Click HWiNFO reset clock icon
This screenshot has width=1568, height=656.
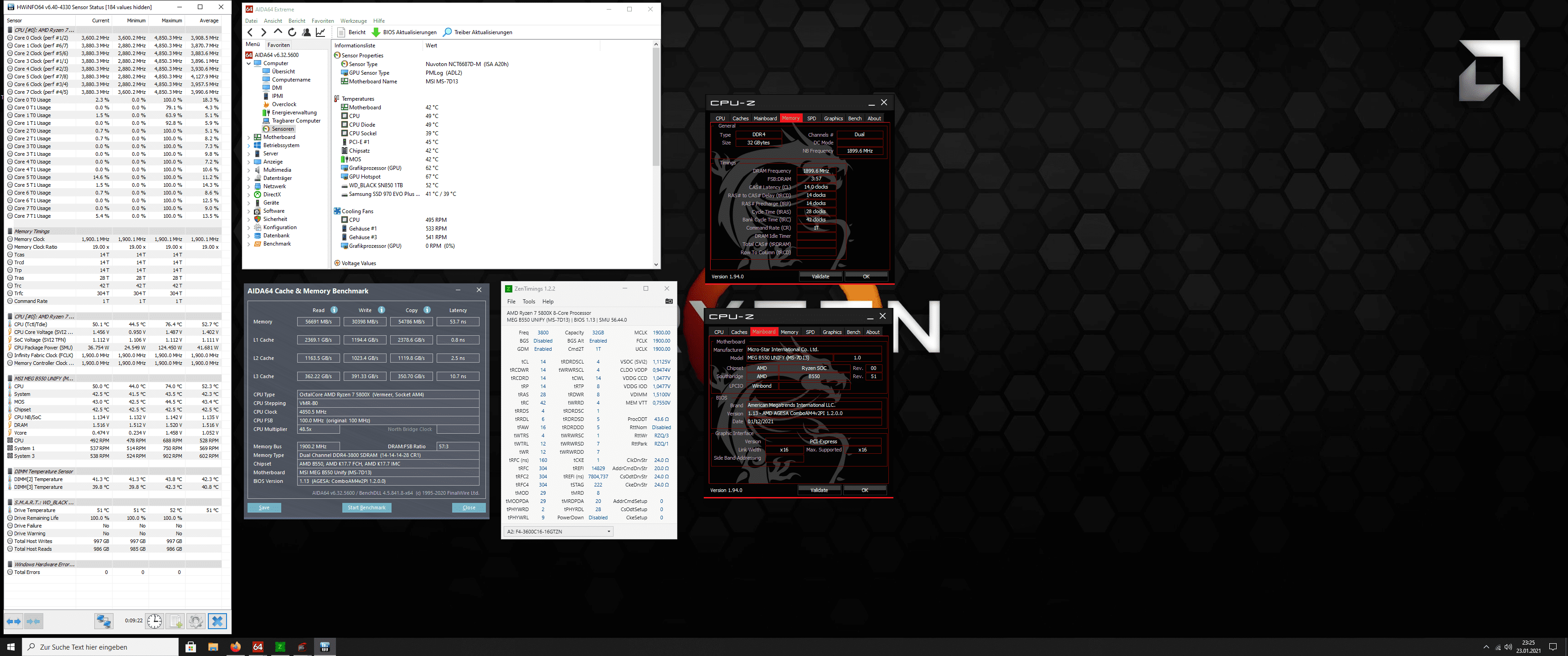click(155, 621)
